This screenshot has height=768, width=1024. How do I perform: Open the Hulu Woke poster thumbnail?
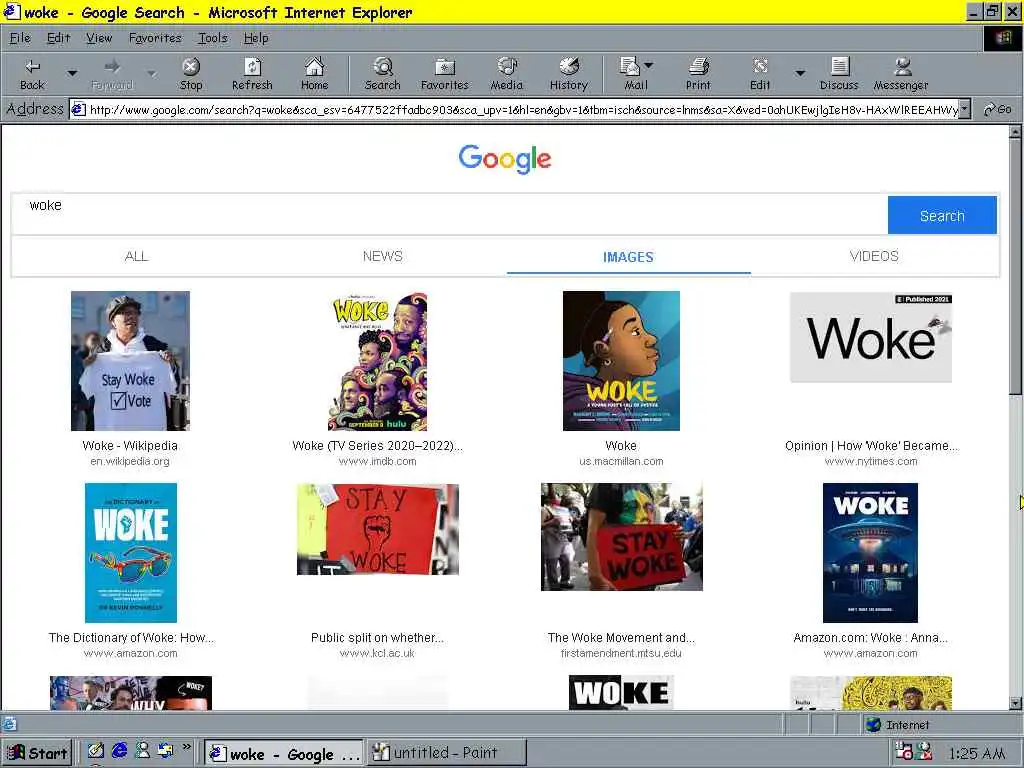click(377, 360)
